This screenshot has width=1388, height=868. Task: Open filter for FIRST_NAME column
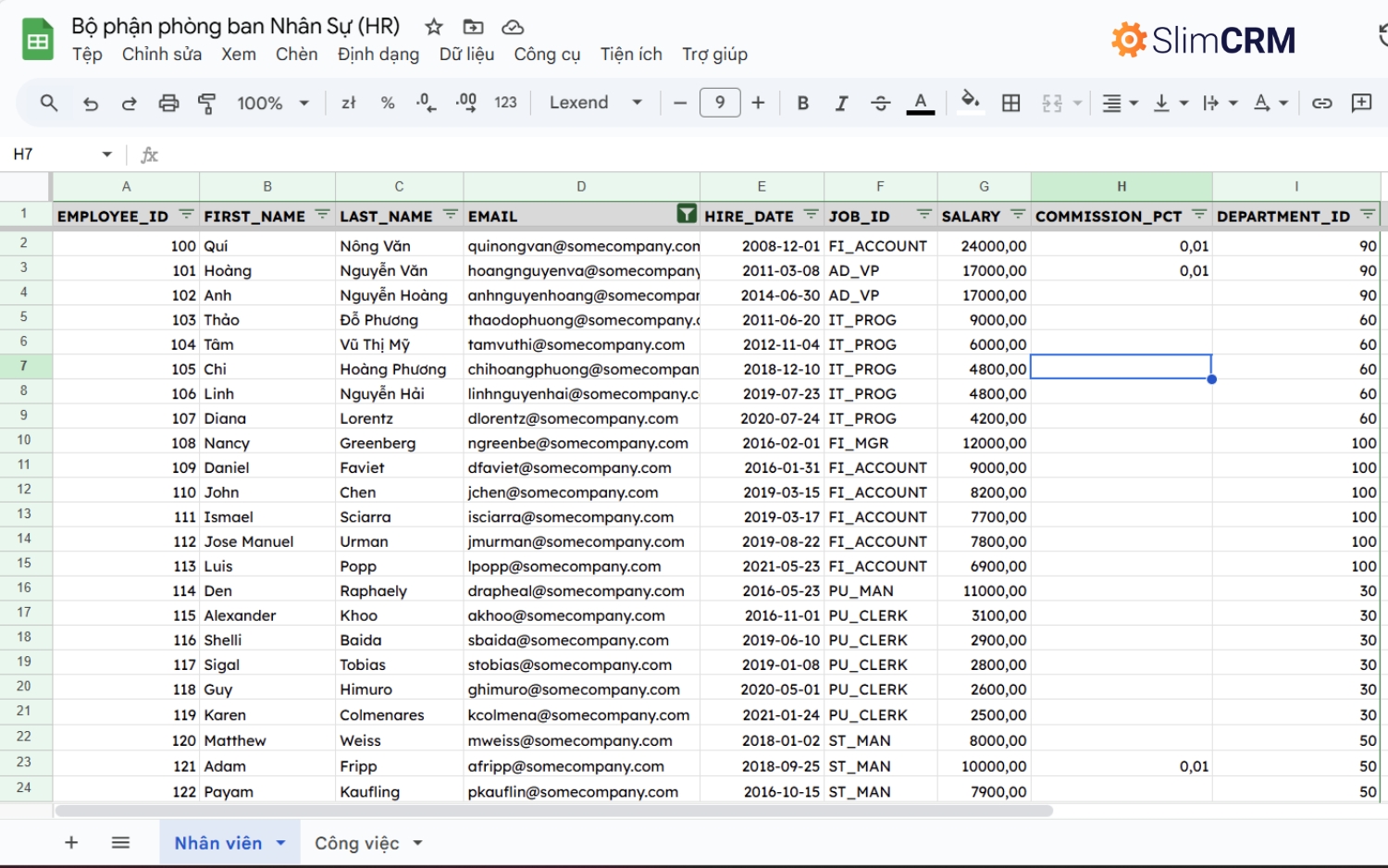click(322, 215)
